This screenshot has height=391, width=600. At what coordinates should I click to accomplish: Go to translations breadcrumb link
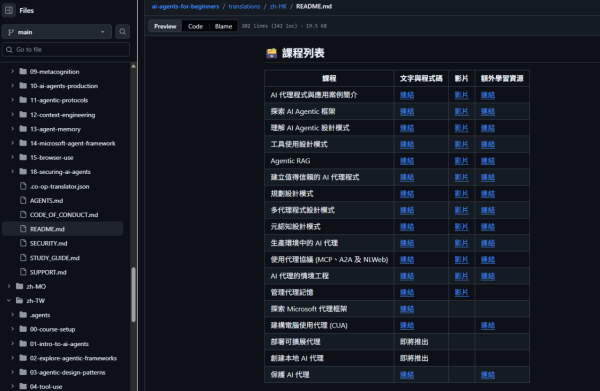(244, 7)
